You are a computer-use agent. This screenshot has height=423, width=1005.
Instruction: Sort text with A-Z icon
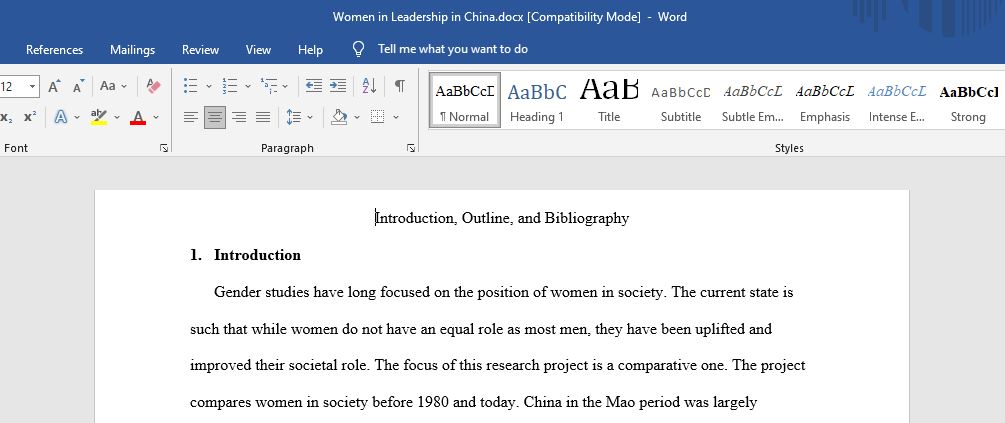click(370, 86)
